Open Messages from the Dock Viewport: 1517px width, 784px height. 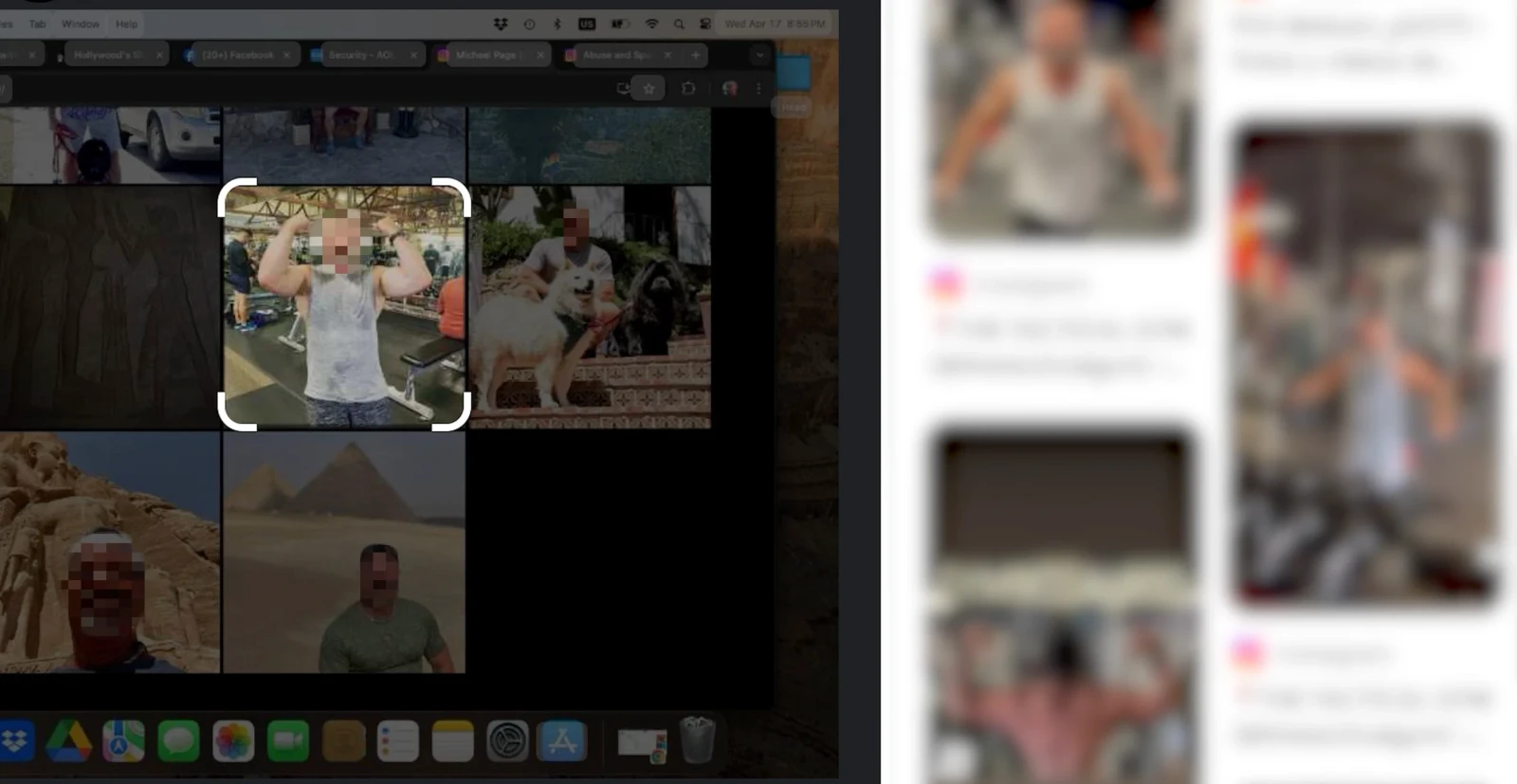tap(178, 741)
